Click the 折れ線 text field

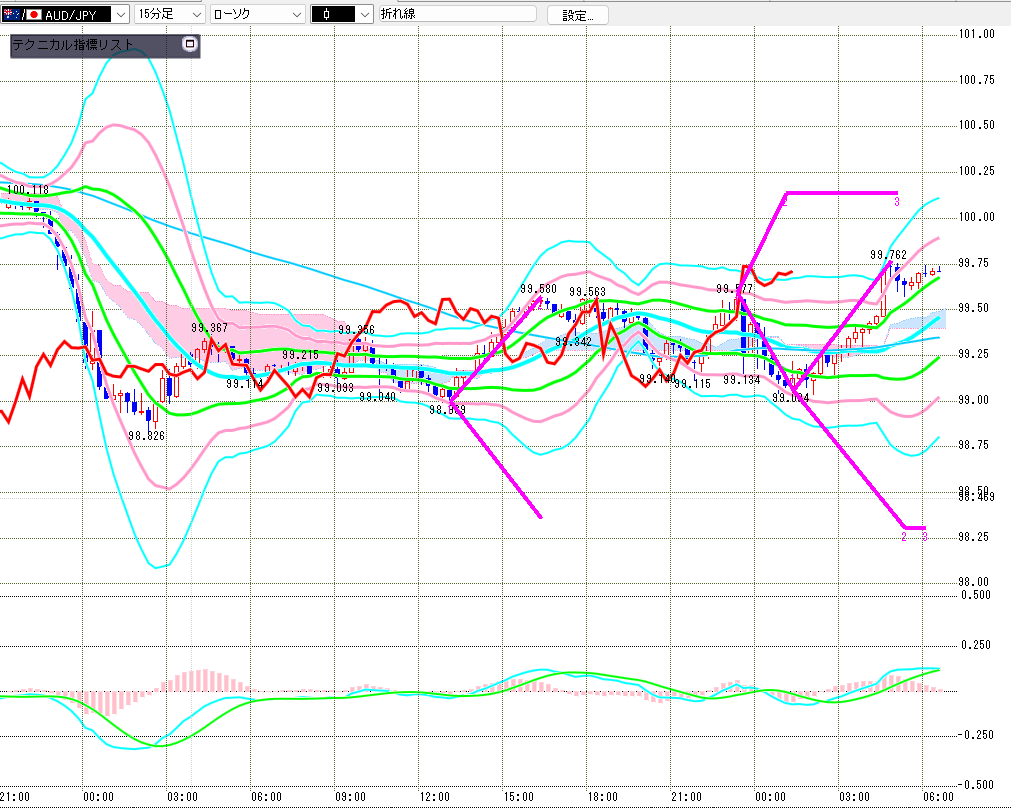click(460, 15)
